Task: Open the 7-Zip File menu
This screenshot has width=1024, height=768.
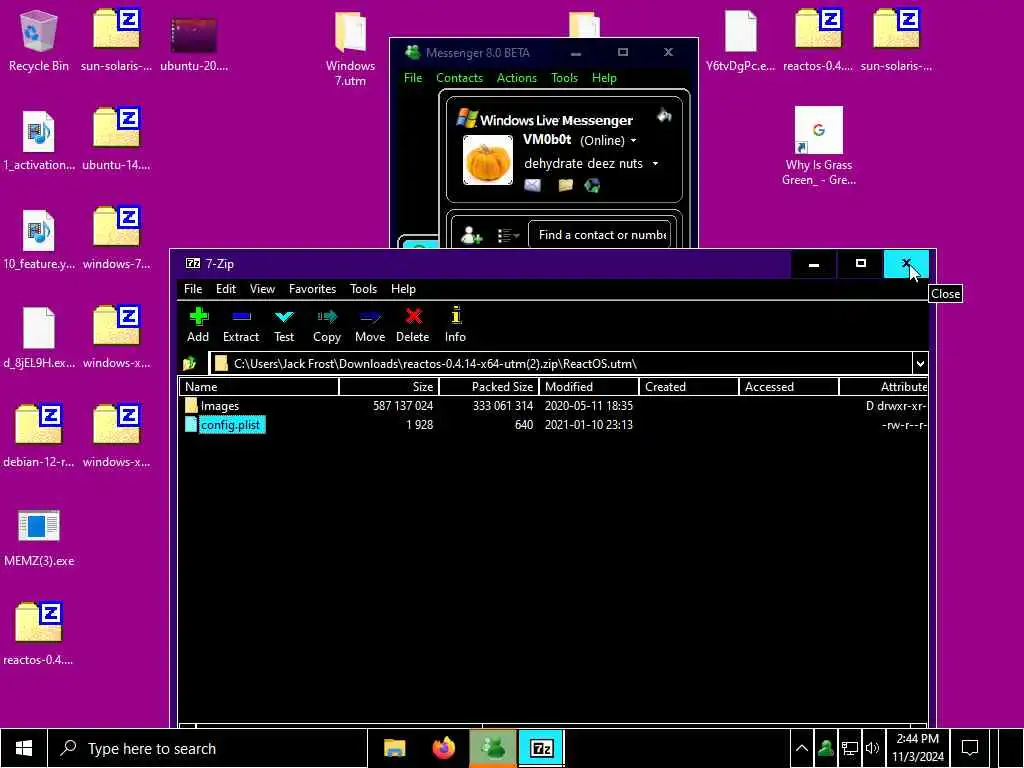Action: click(x=193, y=289)
